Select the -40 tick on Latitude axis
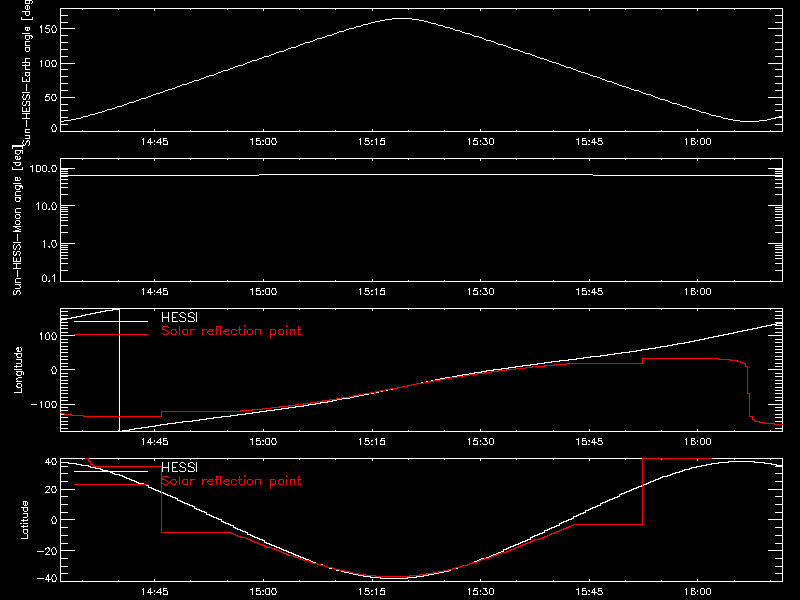800x600 pixels. 47,579
